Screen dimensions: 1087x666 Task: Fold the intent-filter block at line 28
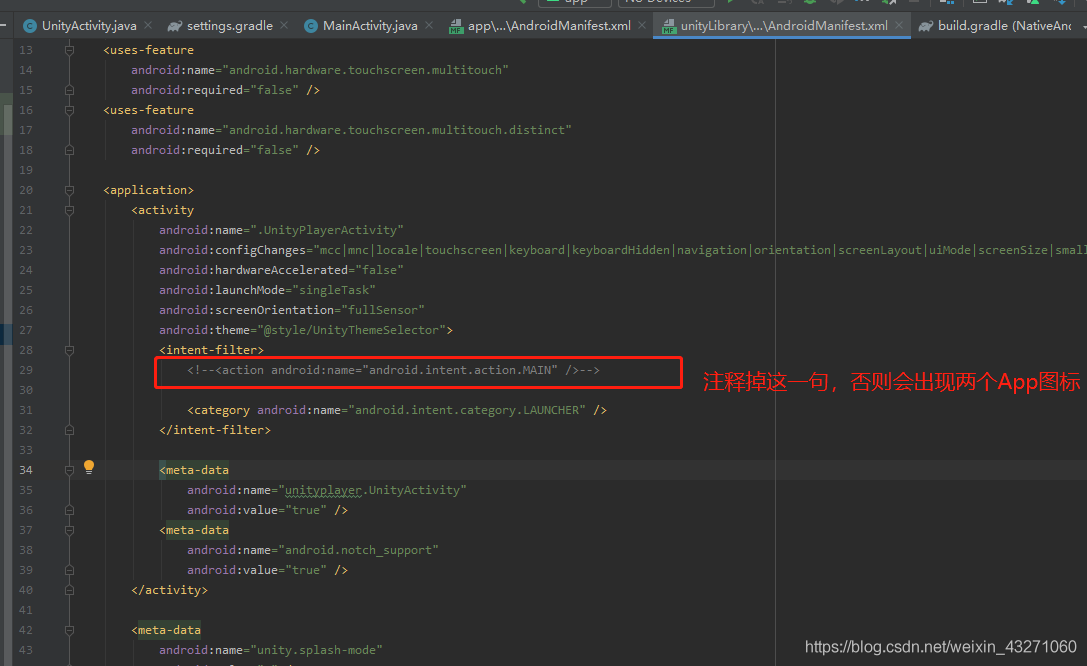(69, 350)
